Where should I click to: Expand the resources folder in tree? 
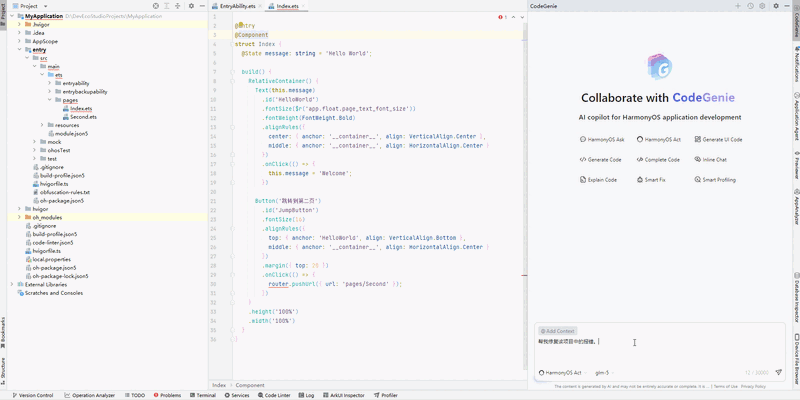[x=42, y=125]
